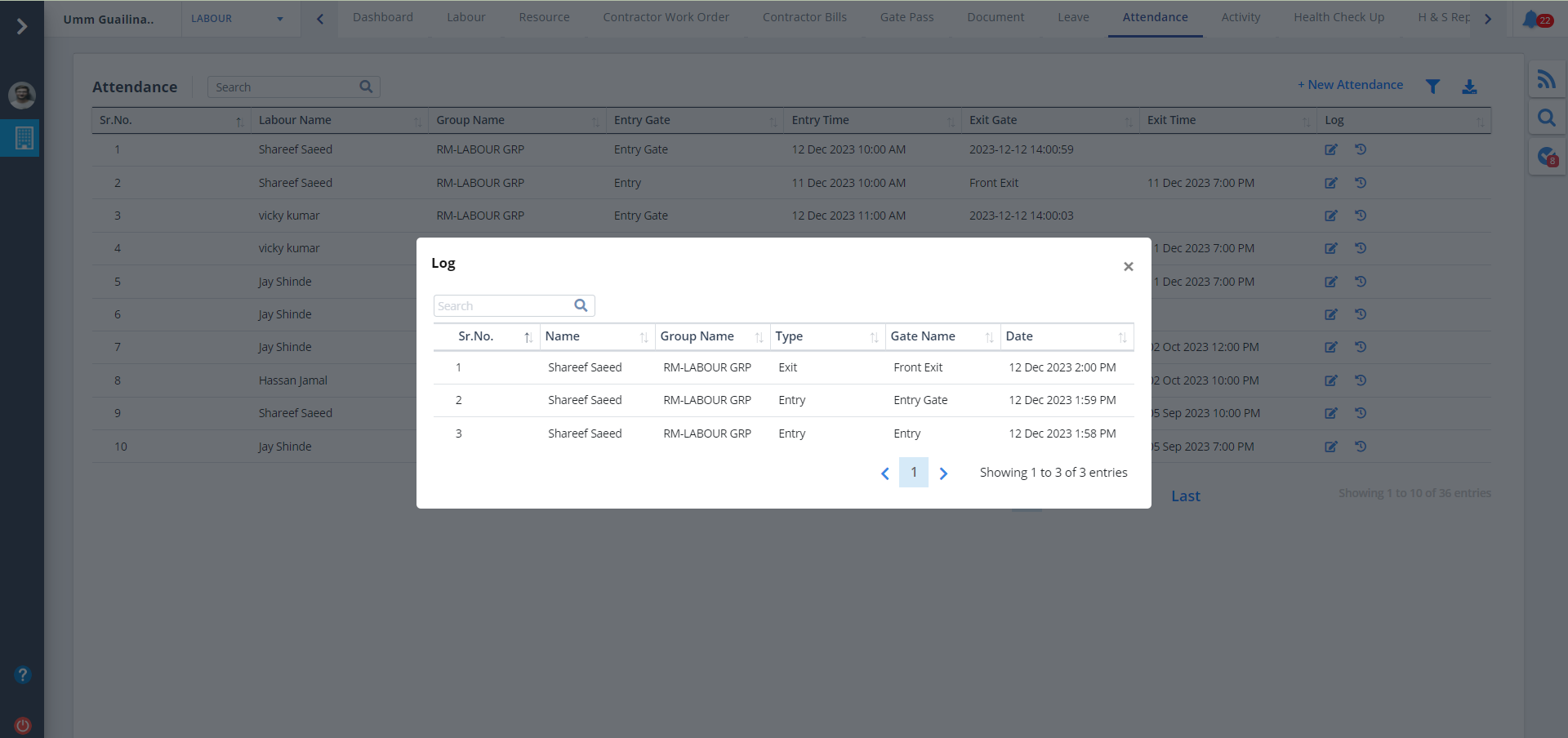1568x738 pixels.
Task: Go to next page in Log pagination
Action: (943, 473)
